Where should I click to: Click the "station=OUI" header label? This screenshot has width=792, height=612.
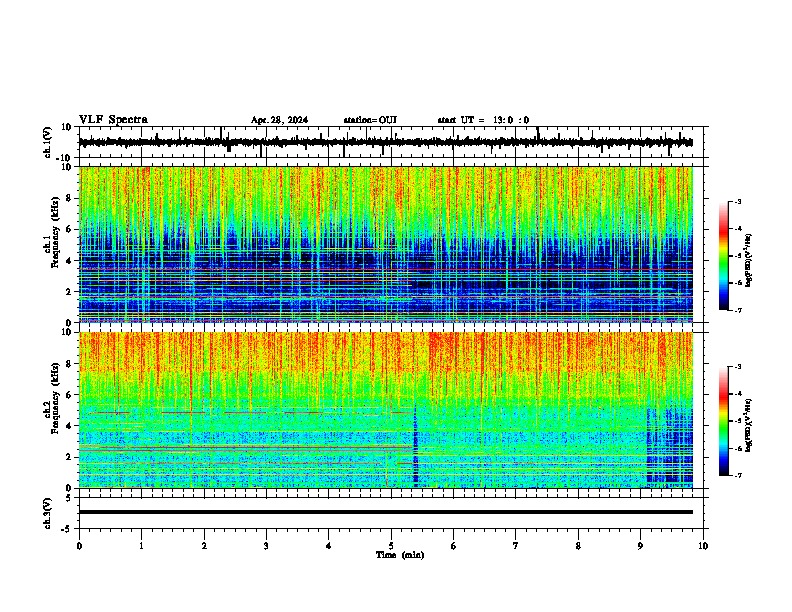(x=370, y=120)
